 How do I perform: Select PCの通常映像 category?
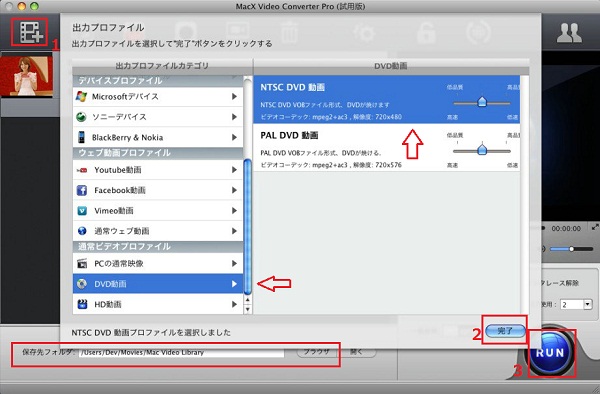pyautogui.click(x=158, y=264)
